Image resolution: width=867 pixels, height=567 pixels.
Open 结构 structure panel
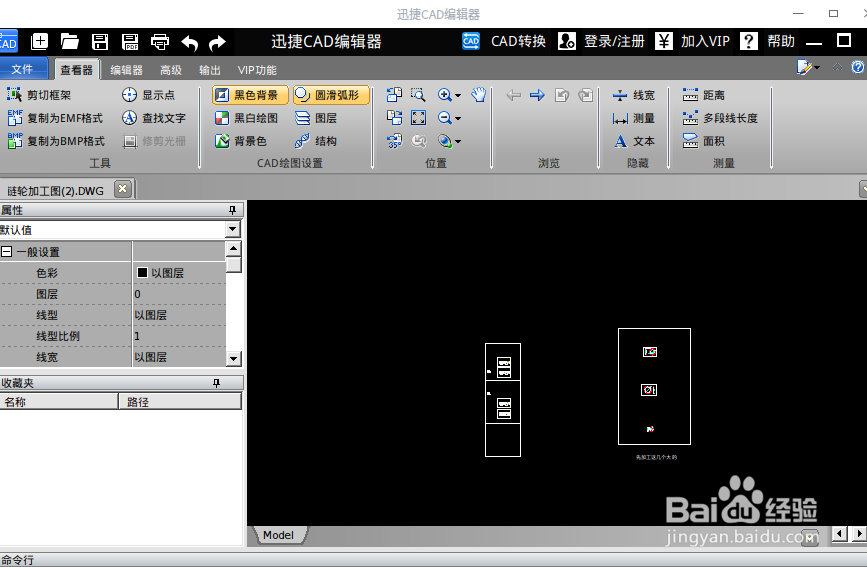coord(316,141)
